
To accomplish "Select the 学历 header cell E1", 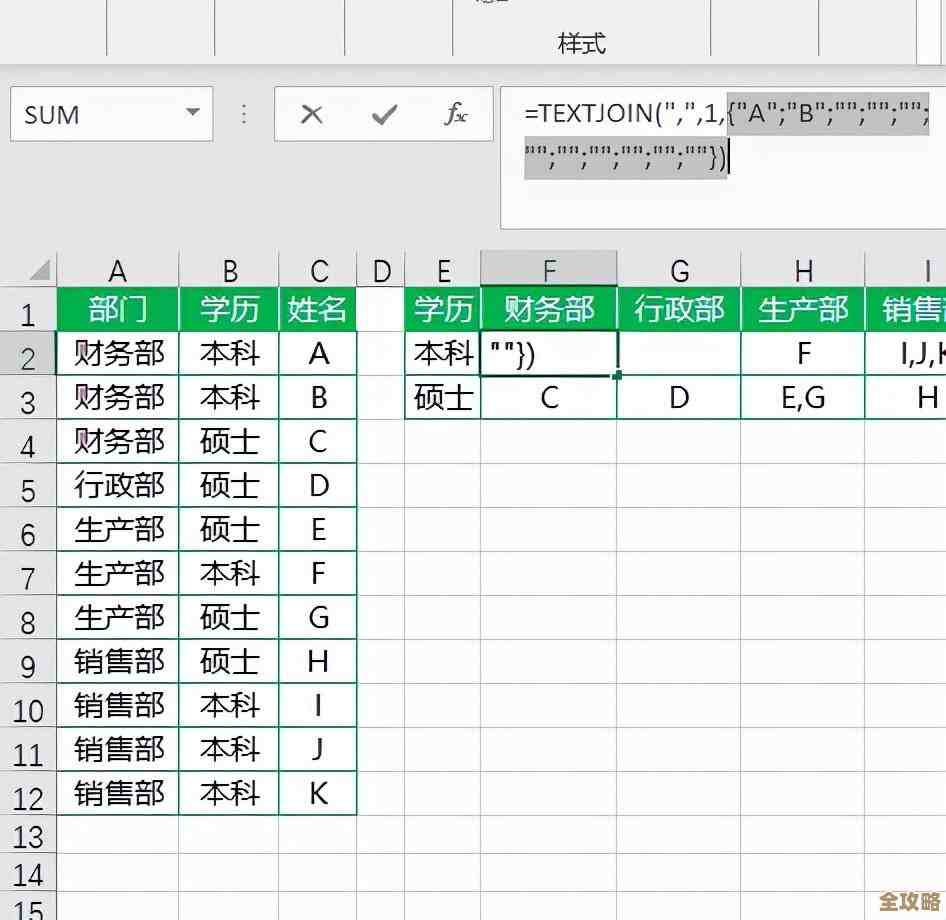I will pos(441,309).
